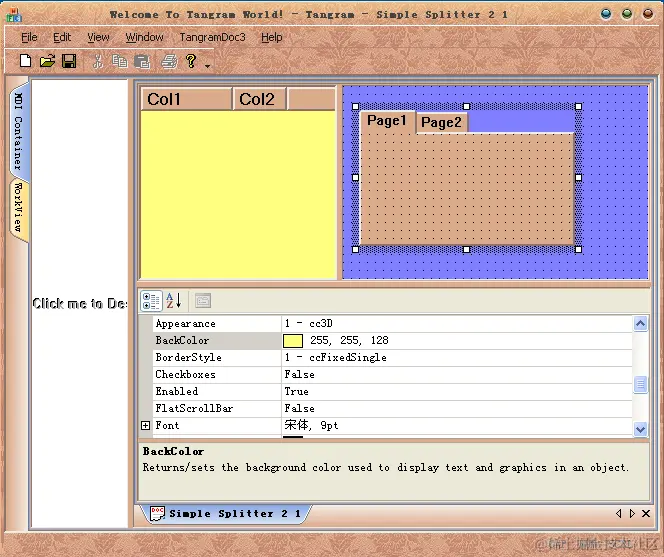Click the BackColor yellow color swatch

click(x=293, y=341)
